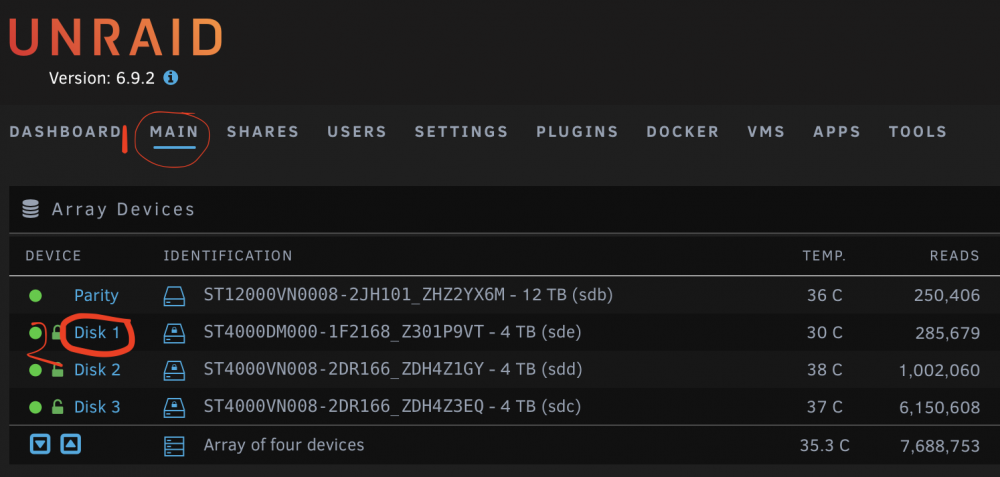Click the Parity green status indicator
The width and height of the screenshot is (1000, 477).
click(x=36, y=295)
